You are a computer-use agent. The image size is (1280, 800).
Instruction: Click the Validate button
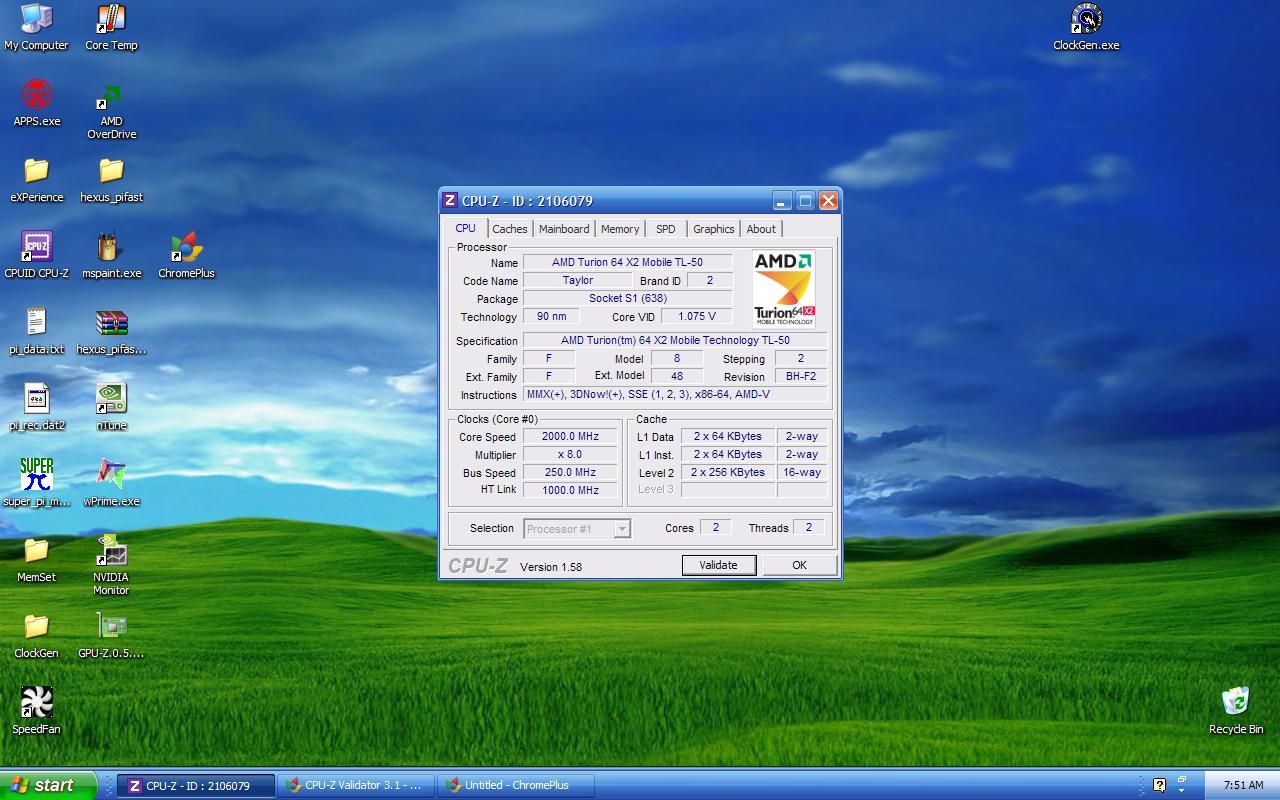718,565
